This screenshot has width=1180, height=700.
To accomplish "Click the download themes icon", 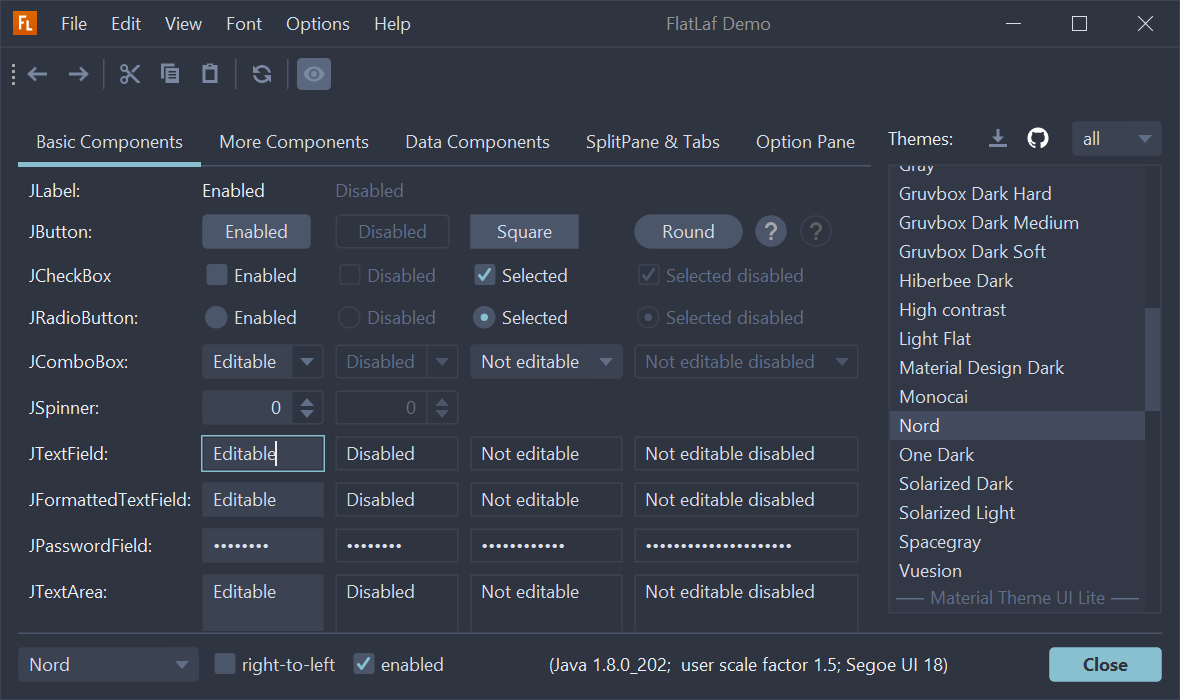I will pos(997,138).
